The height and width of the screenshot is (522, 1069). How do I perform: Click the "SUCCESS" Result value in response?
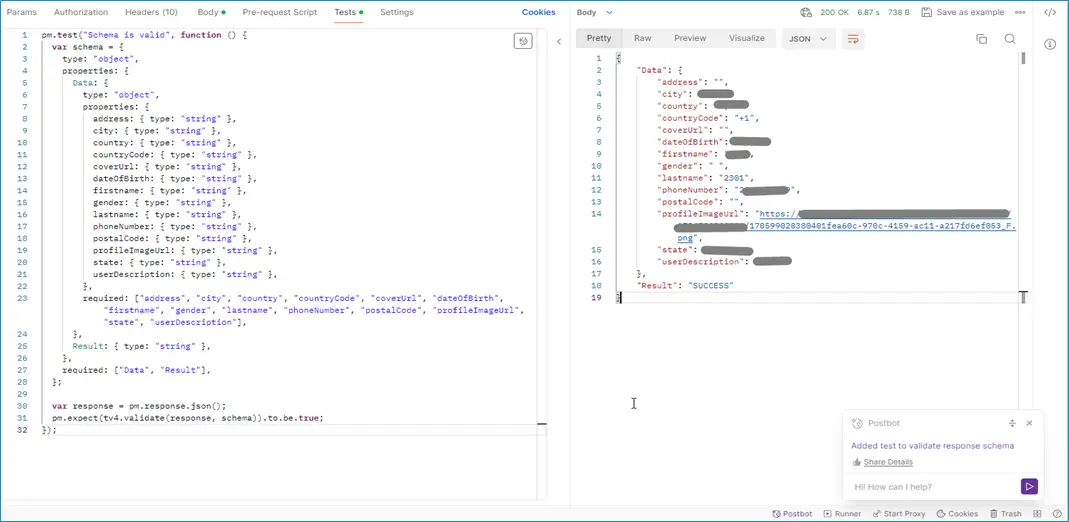click(x=710, y=286)
